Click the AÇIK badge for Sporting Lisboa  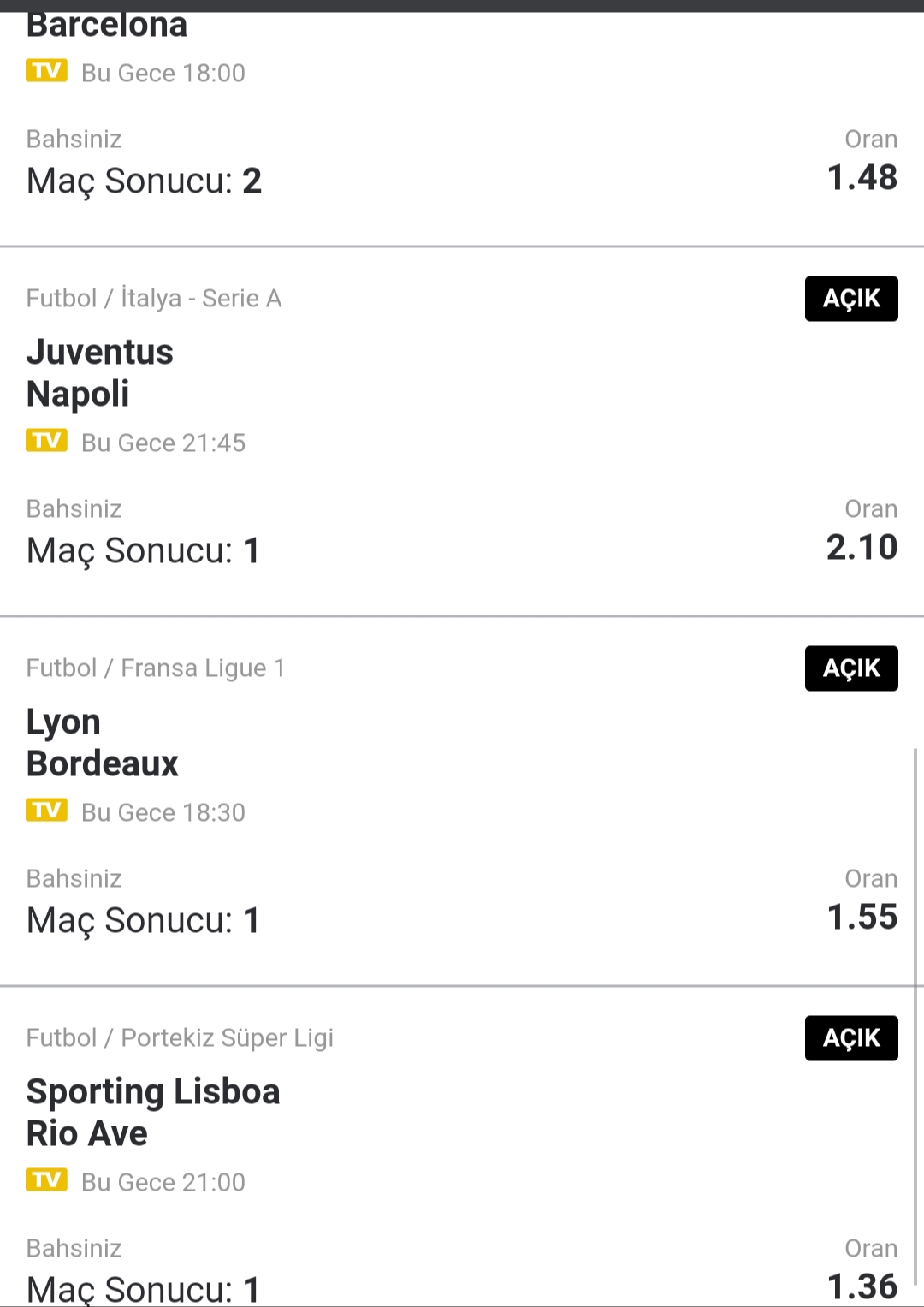(x=851, y=1038)
